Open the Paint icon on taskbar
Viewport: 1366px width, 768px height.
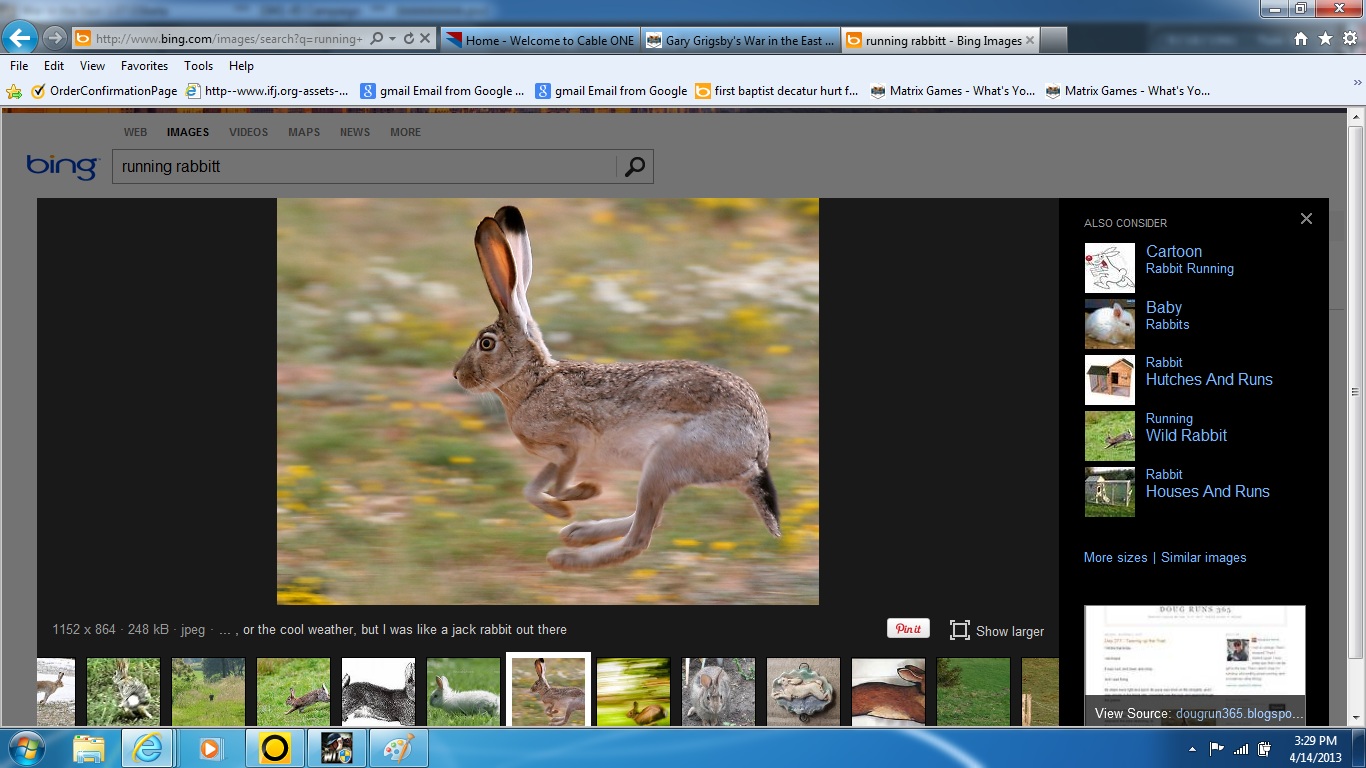(x=398, y=748)
